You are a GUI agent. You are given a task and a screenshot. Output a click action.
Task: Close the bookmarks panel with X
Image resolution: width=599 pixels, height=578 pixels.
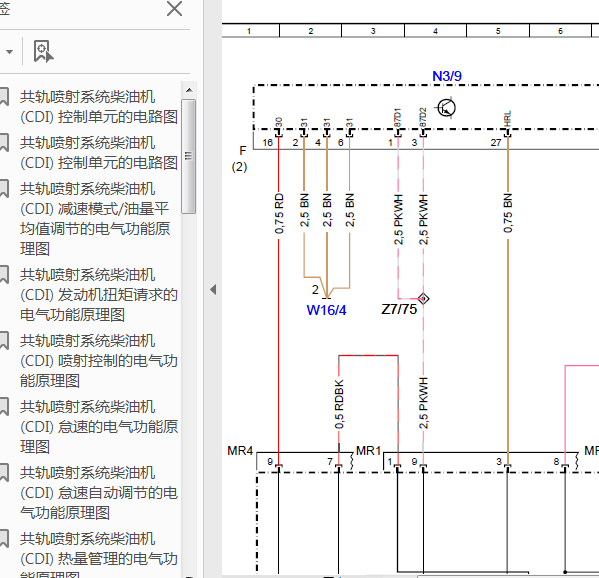(175, 9)
